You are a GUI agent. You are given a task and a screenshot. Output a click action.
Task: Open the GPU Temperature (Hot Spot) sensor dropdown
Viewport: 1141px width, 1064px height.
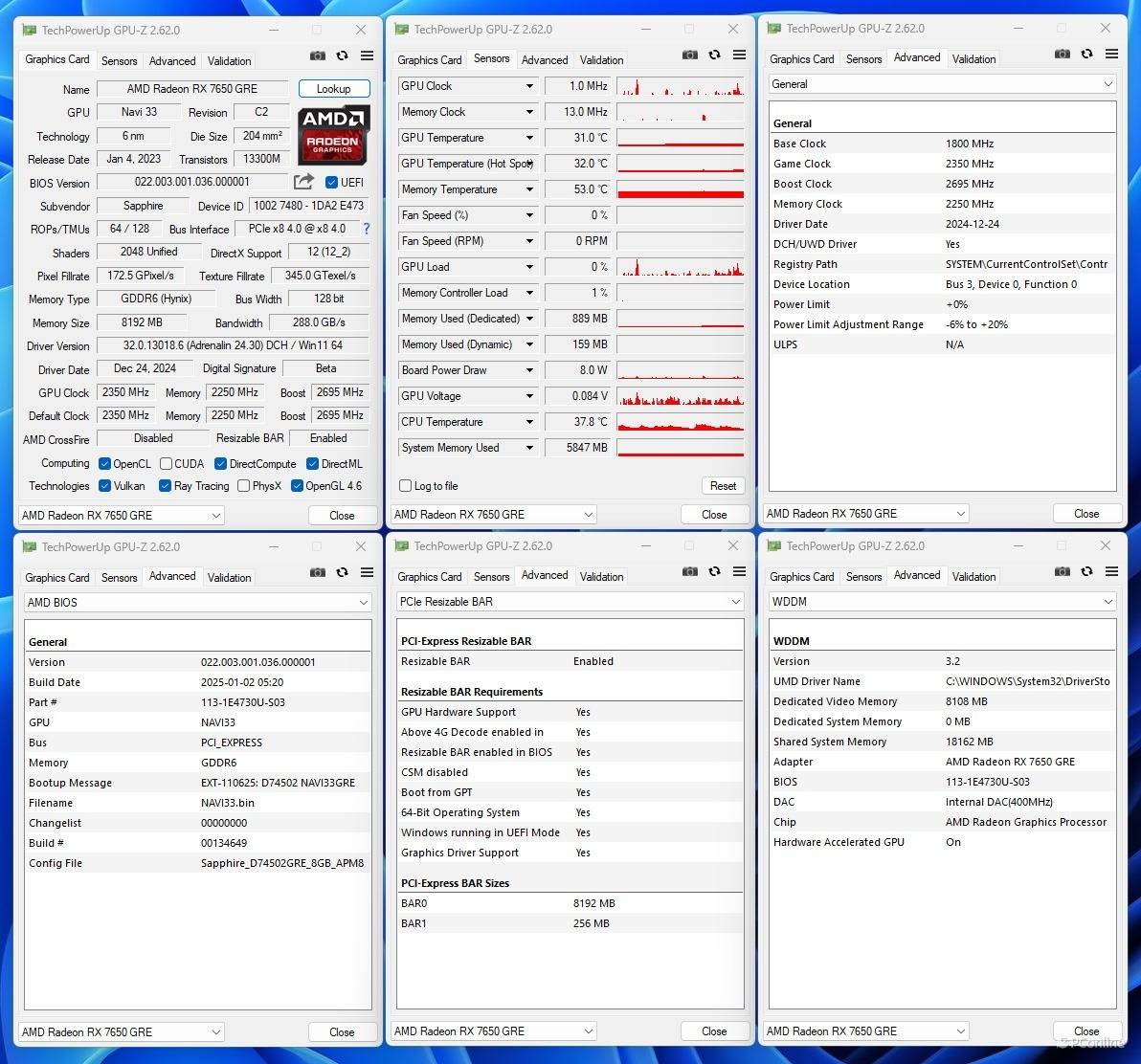[529, 164]
